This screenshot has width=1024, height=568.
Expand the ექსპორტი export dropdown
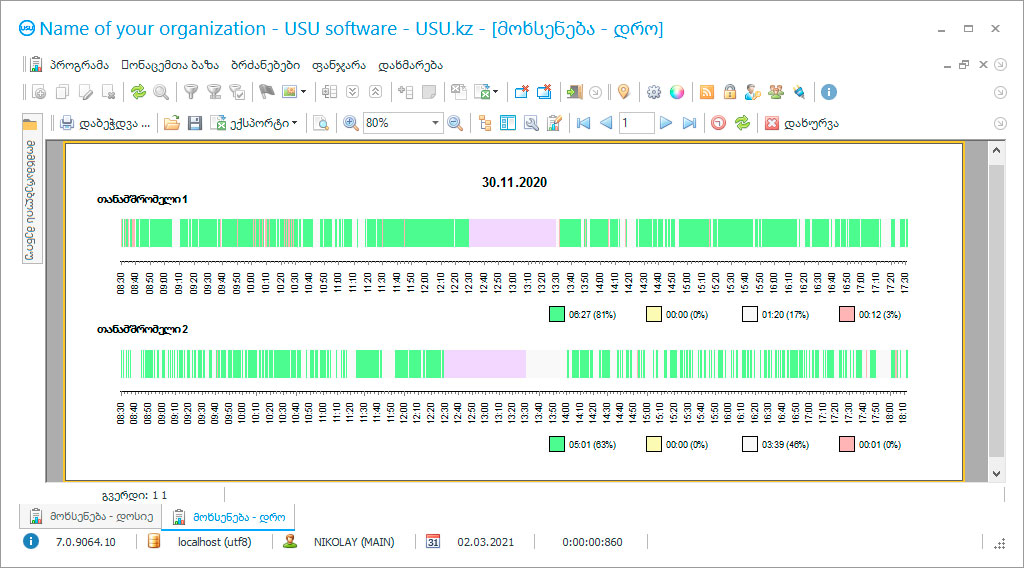click(x=295, y=123)
